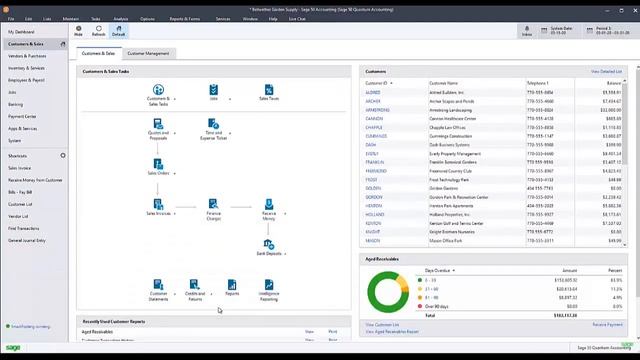Image resolution: width=640 pixels, height=360 pixels.
Task: Expand the Jobs dropdown arrow
Action: pos(230,99)
